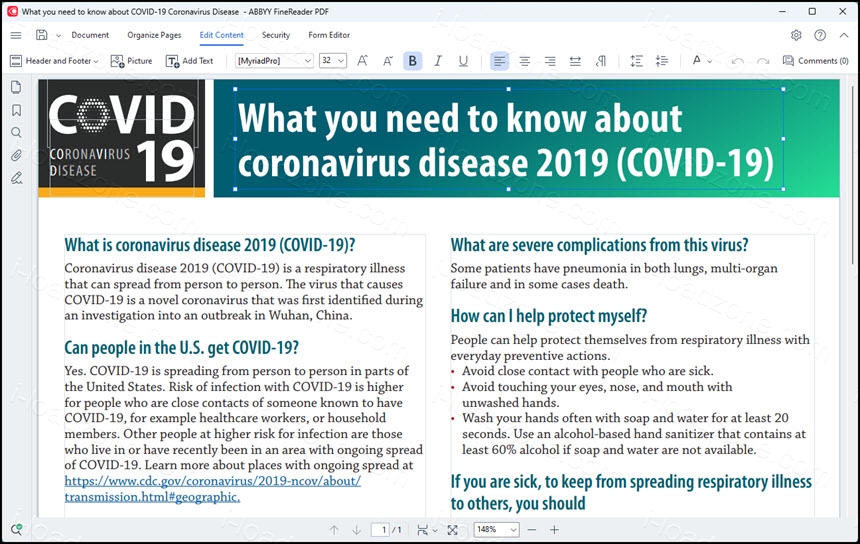Center align the text
This screenshot has height=544, width=860.
(525, 61)
